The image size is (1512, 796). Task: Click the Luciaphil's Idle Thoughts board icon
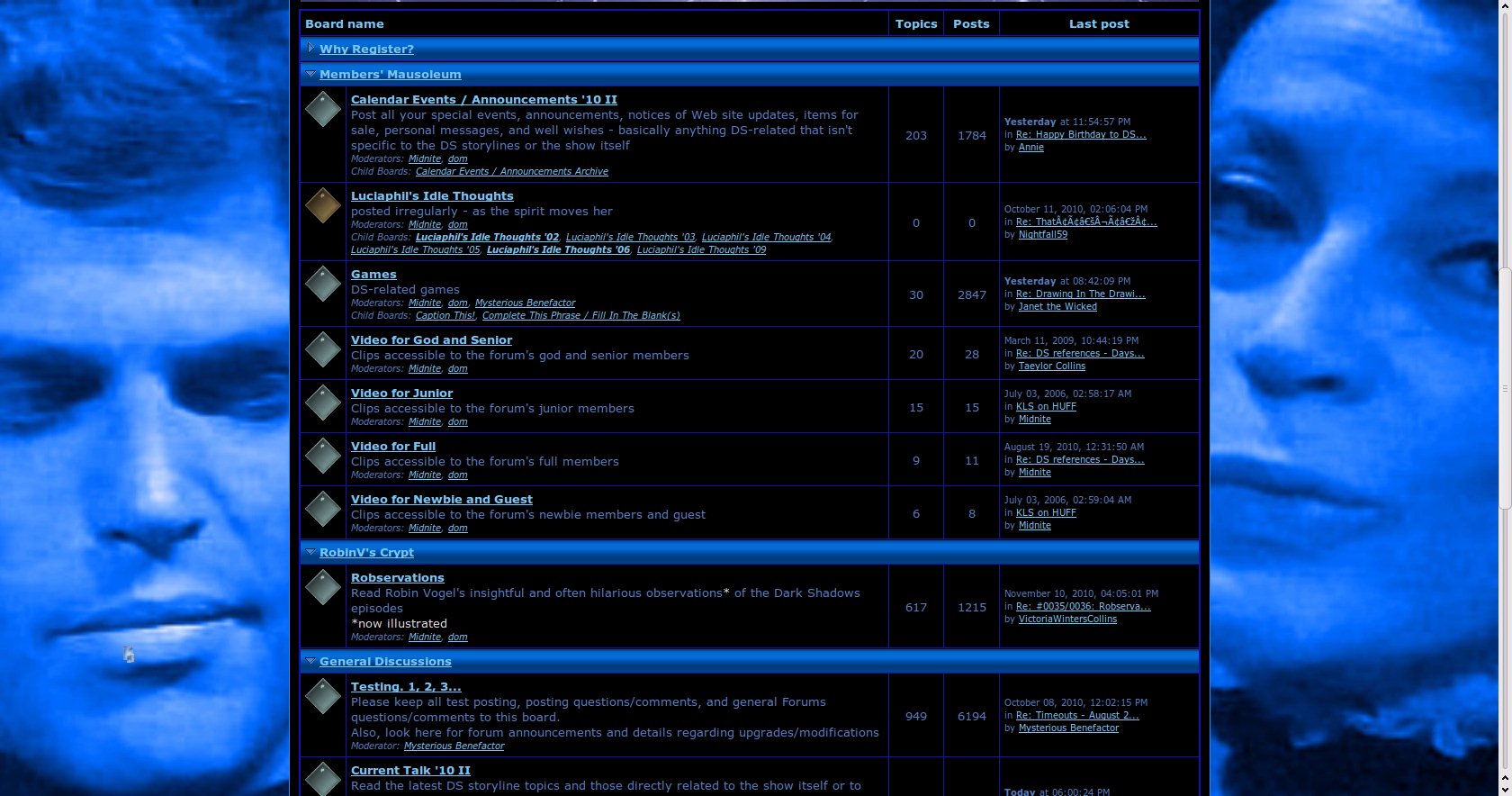point(322,205)
